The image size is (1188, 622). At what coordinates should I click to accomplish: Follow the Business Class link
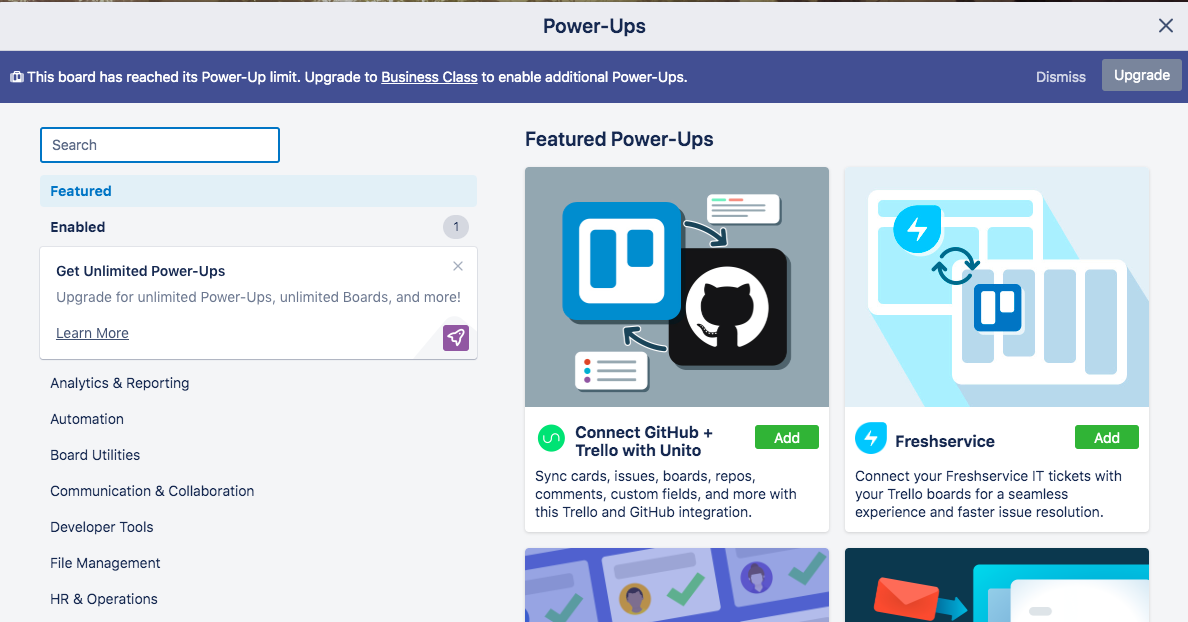tap(429, 77)
